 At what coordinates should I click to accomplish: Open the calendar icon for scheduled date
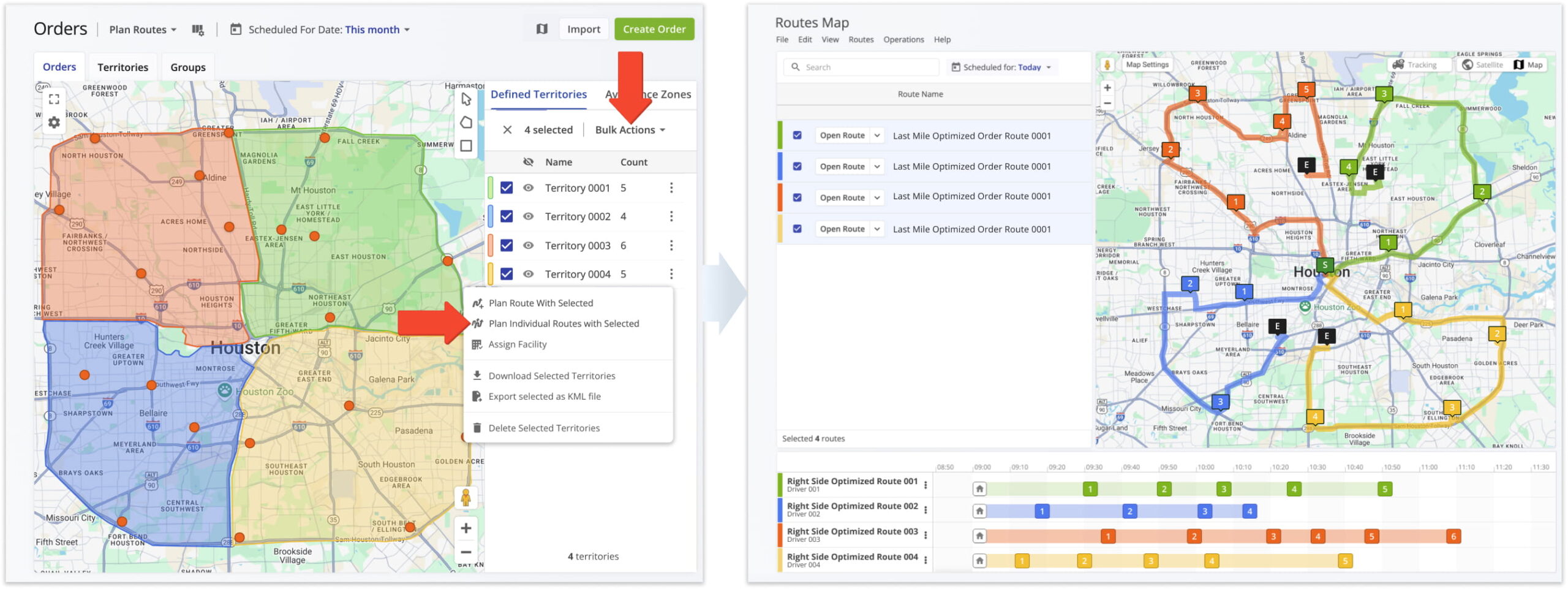235,29
